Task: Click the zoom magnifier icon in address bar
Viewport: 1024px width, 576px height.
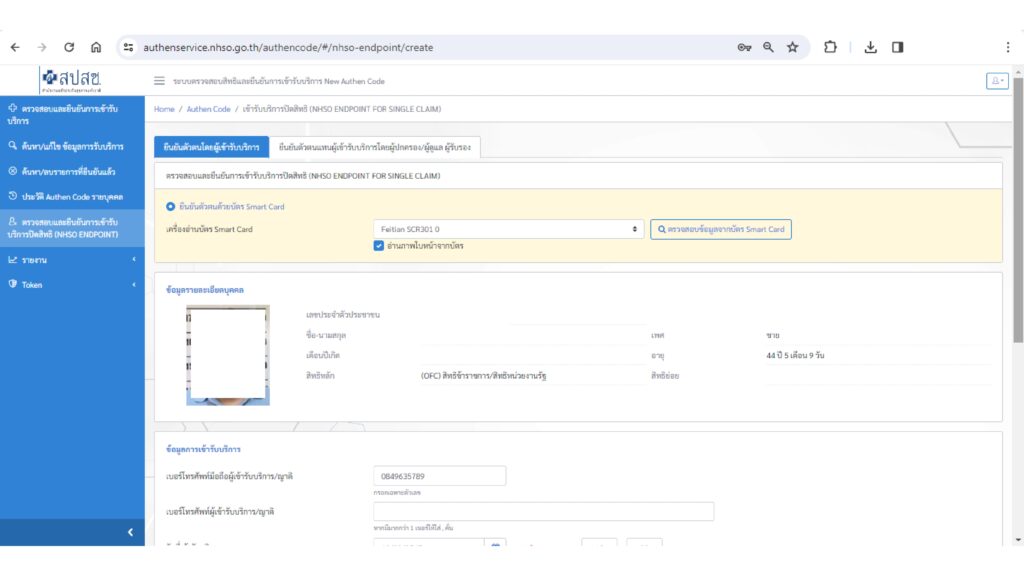Action: click(768, 47)
